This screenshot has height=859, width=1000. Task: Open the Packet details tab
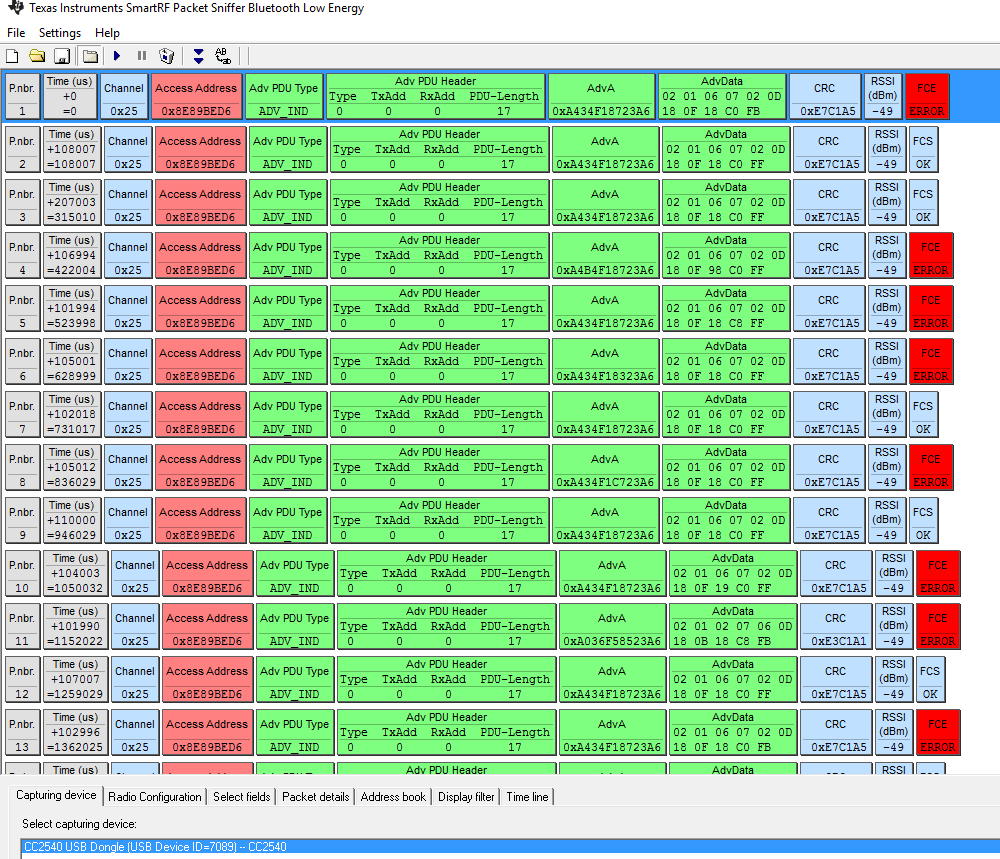(316, 797)
